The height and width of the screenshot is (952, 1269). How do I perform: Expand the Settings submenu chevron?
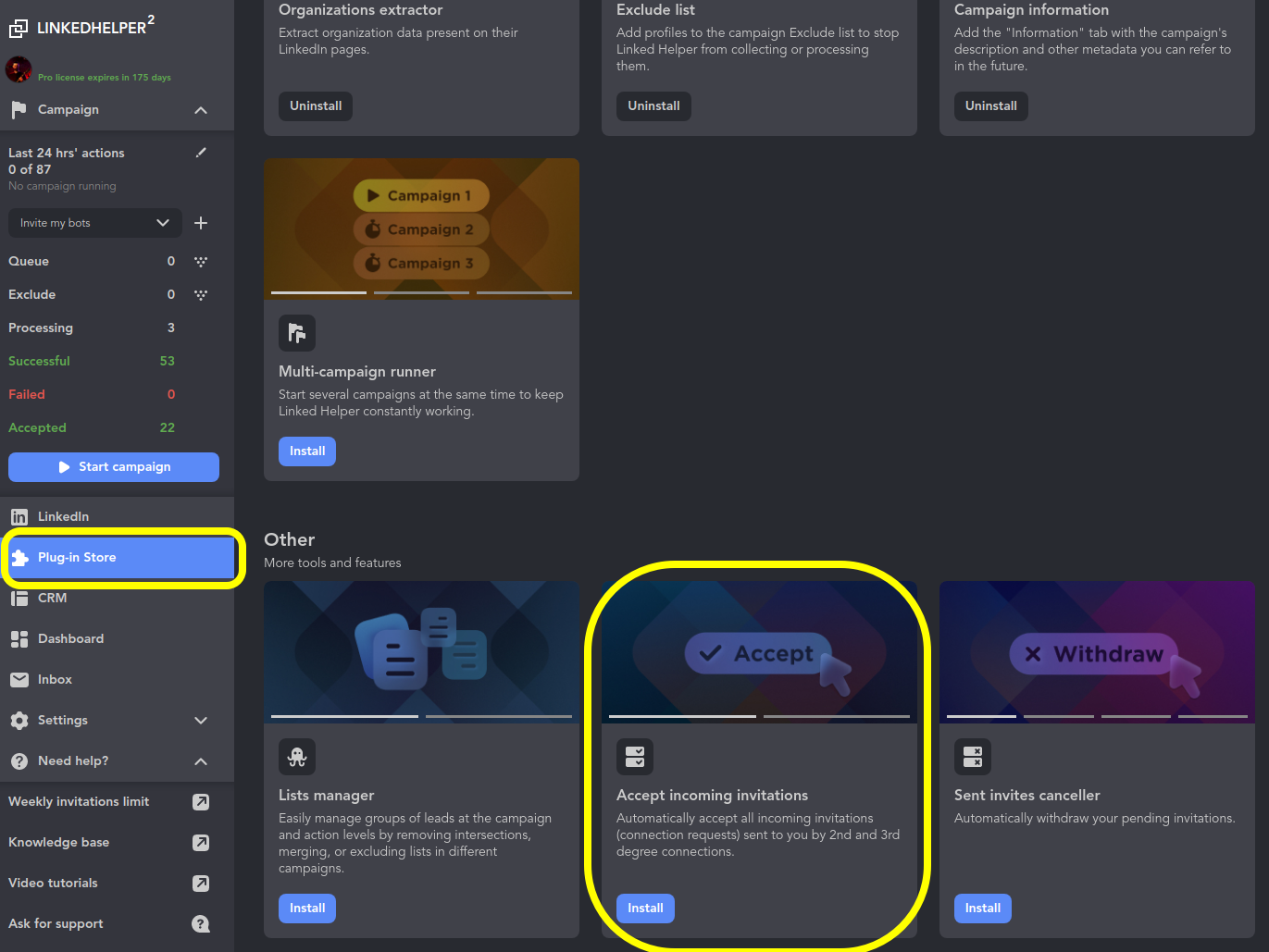(201, 721)
